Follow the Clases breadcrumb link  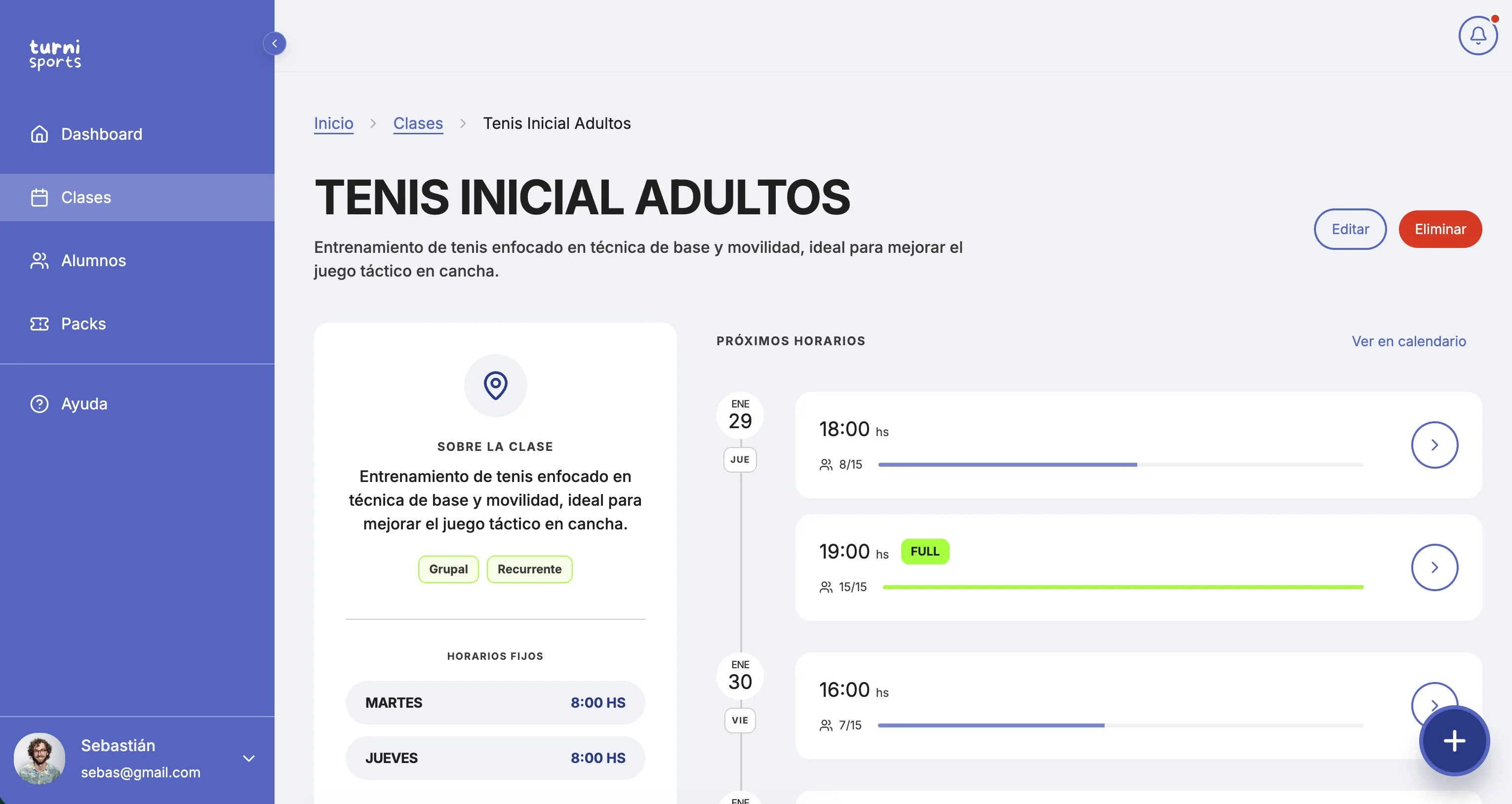pyautogui.click(x=418, y=123)
